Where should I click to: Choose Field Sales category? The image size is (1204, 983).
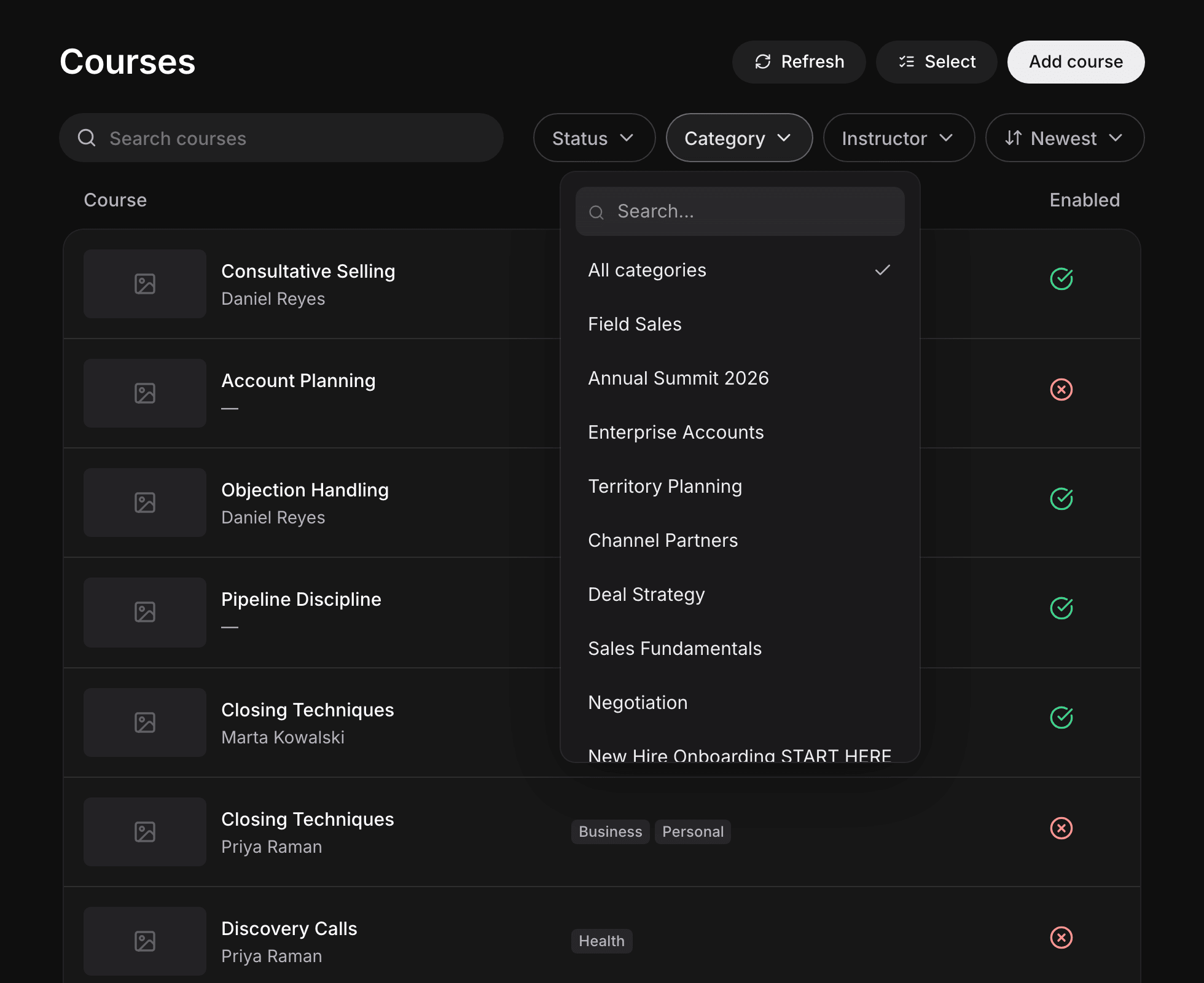(740, 324)
